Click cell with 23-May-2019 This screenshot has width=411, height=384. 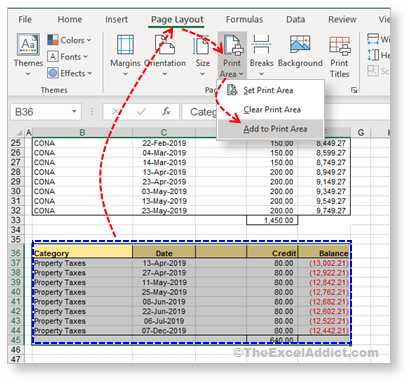click(164, 211)
